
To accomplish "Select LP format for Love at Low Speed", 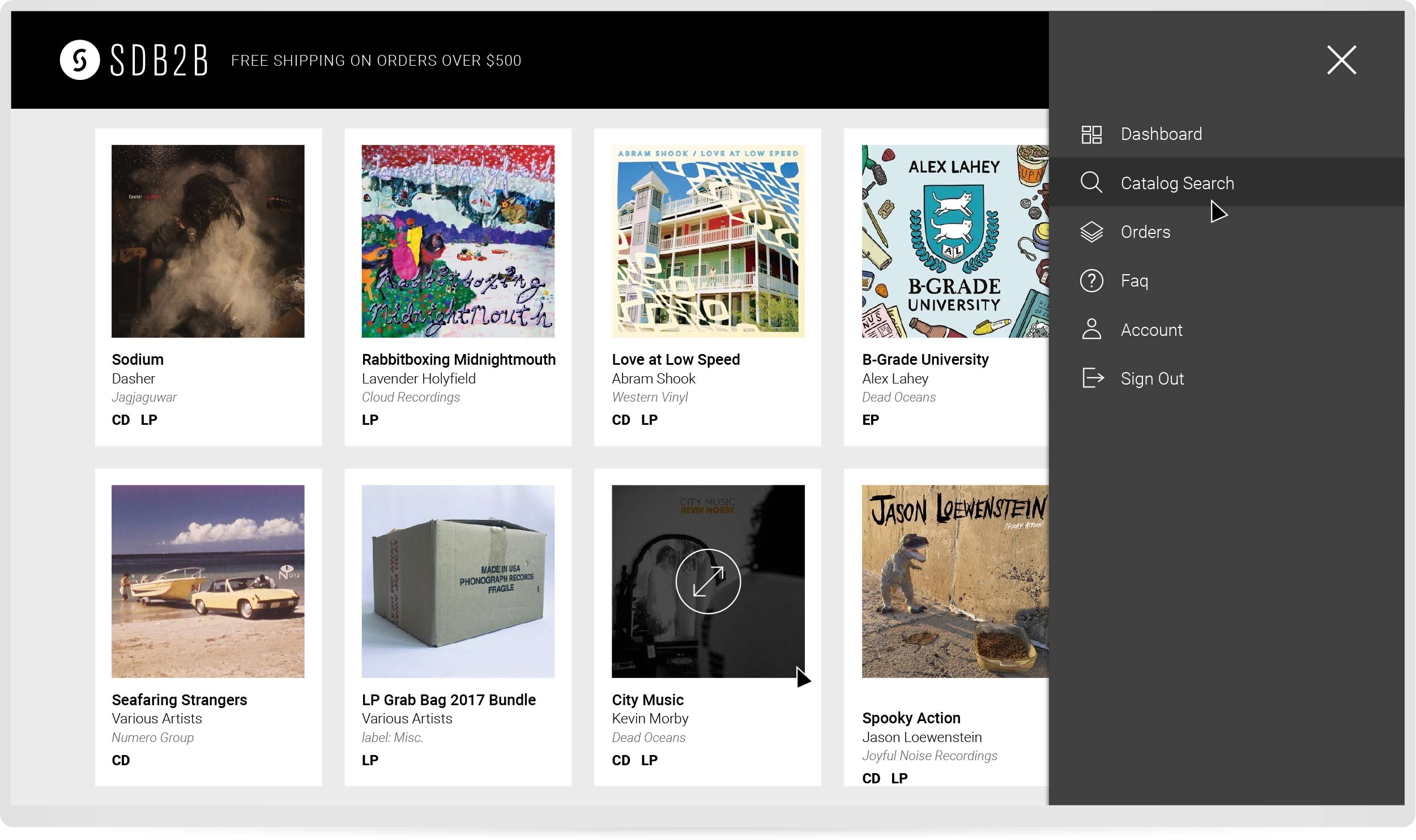I will tap(649, 420).
